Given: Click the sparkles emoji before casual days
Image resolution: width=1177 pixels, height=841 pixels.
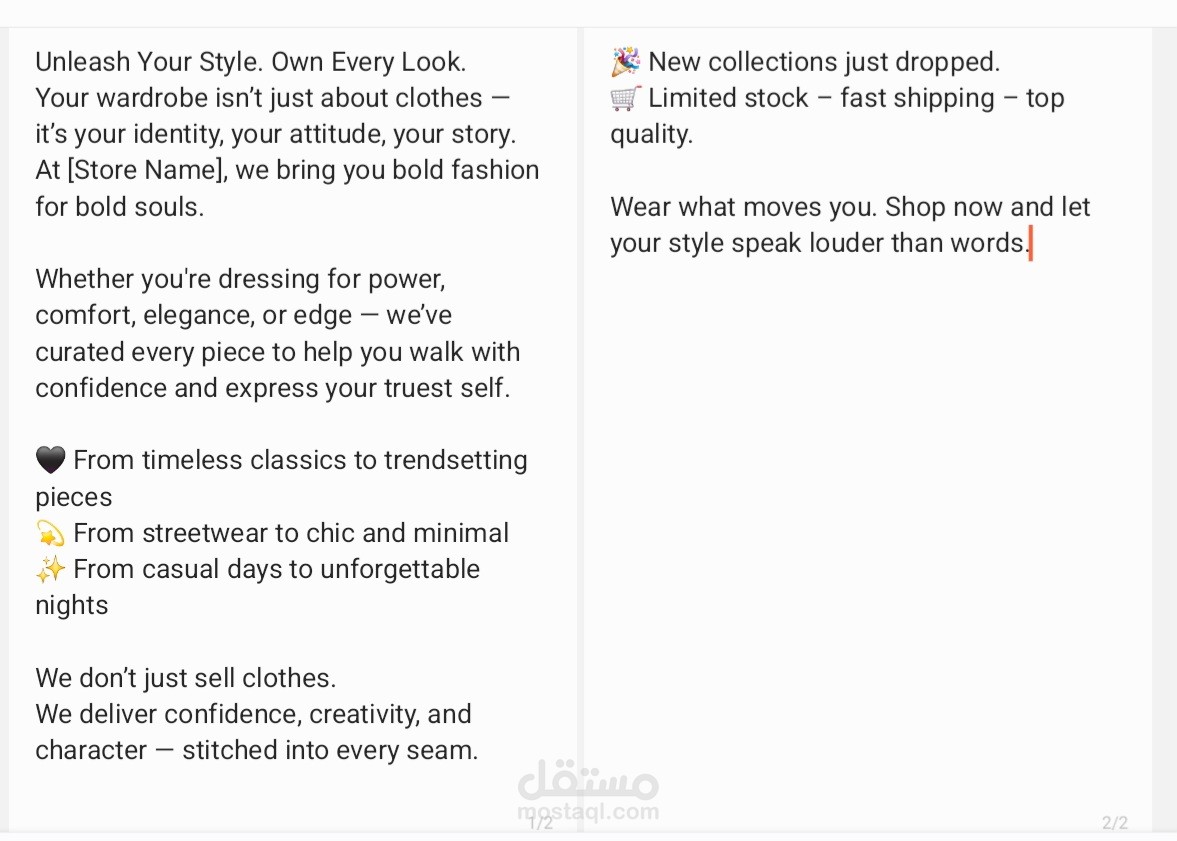Looking at the screenshot, I should coord(50,569).
